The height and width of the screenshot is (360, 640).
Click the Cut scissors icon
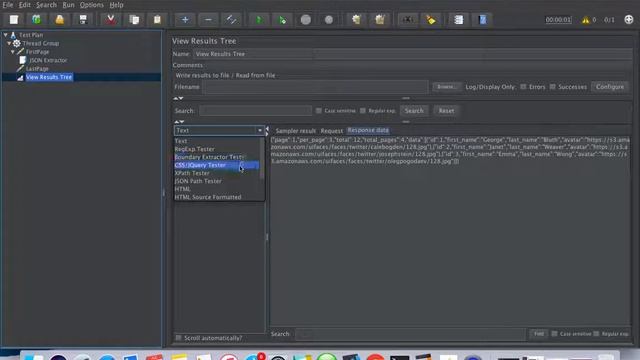pyautogui.click(x=111, y=20)
